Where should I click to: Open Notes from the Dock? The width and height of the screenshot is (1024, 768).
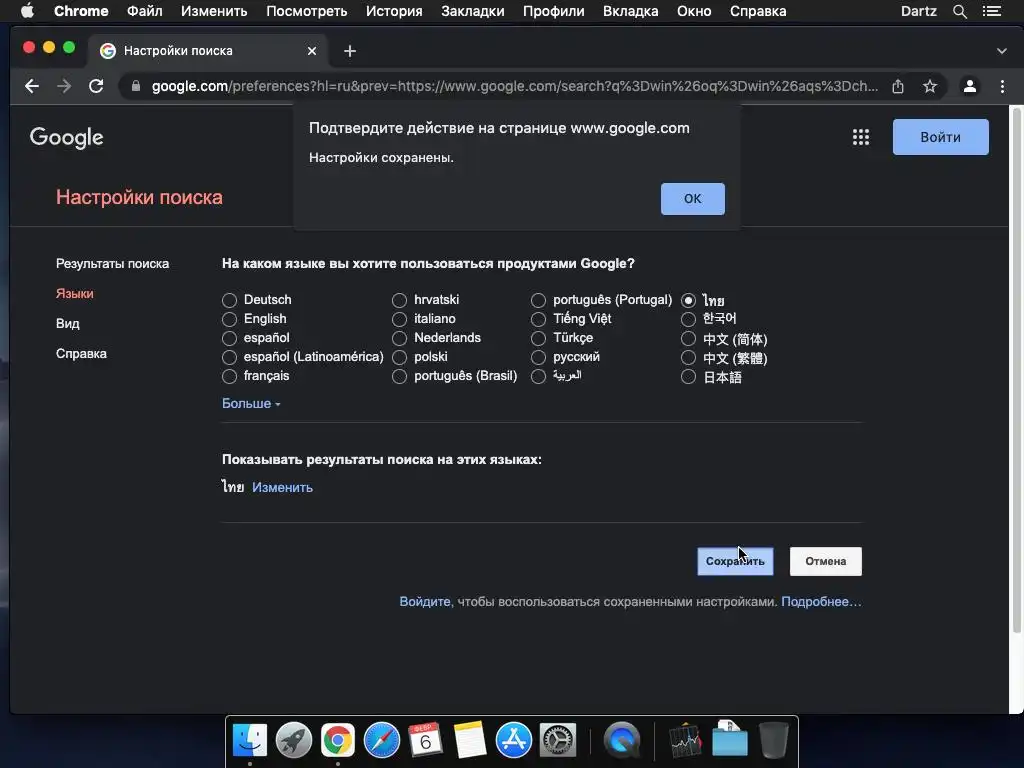[470, 741]
